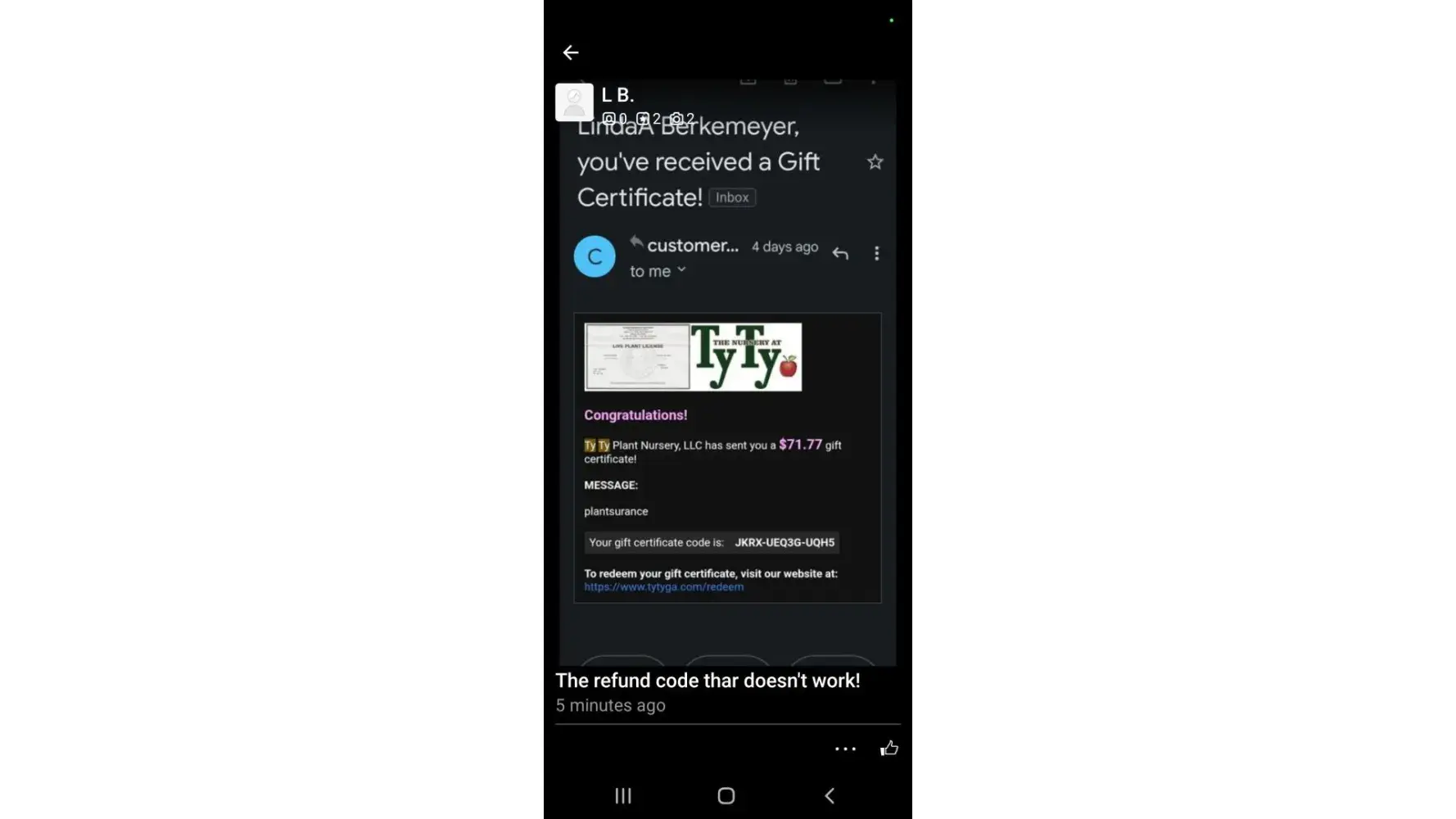
Task: Tap the back arrow at top
Action: click(x=571, y=52)
